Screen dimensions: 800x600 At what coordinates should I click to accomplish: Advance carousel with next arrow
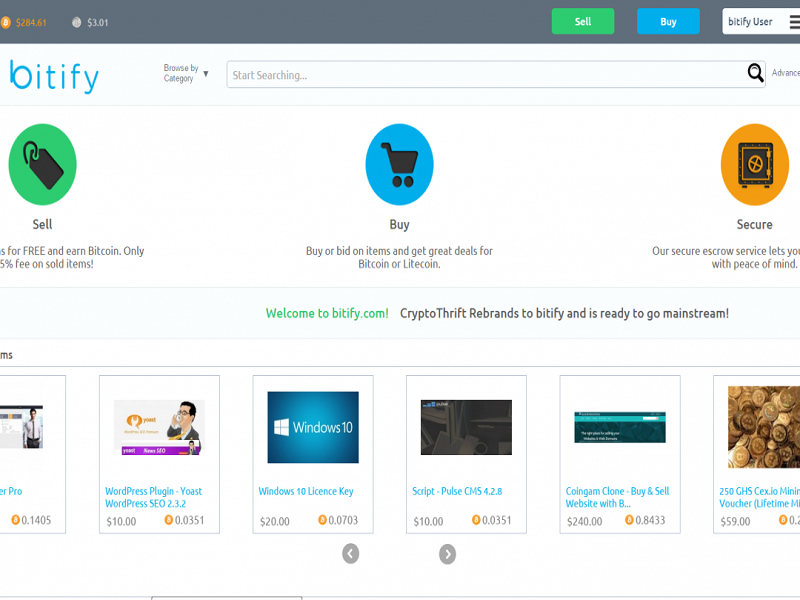(447, 553)
